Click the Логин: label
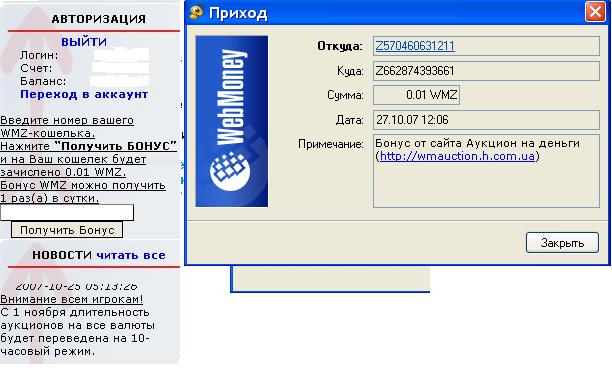The image size is (612, 368). (39, 55)
